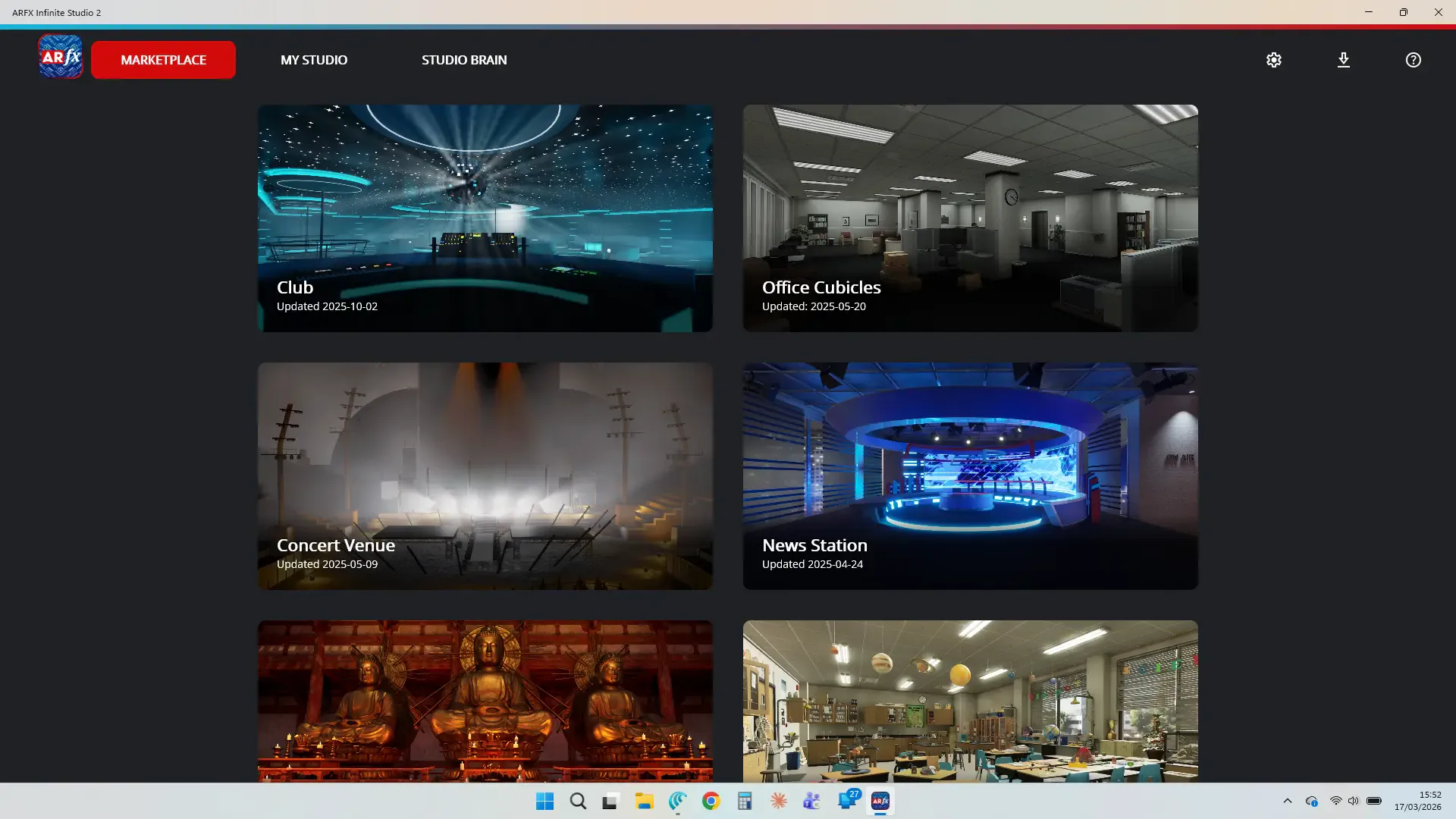This screenshot has height=819, width=1456.
Task: Open the Windows Start menu
Action: (544, 801)
